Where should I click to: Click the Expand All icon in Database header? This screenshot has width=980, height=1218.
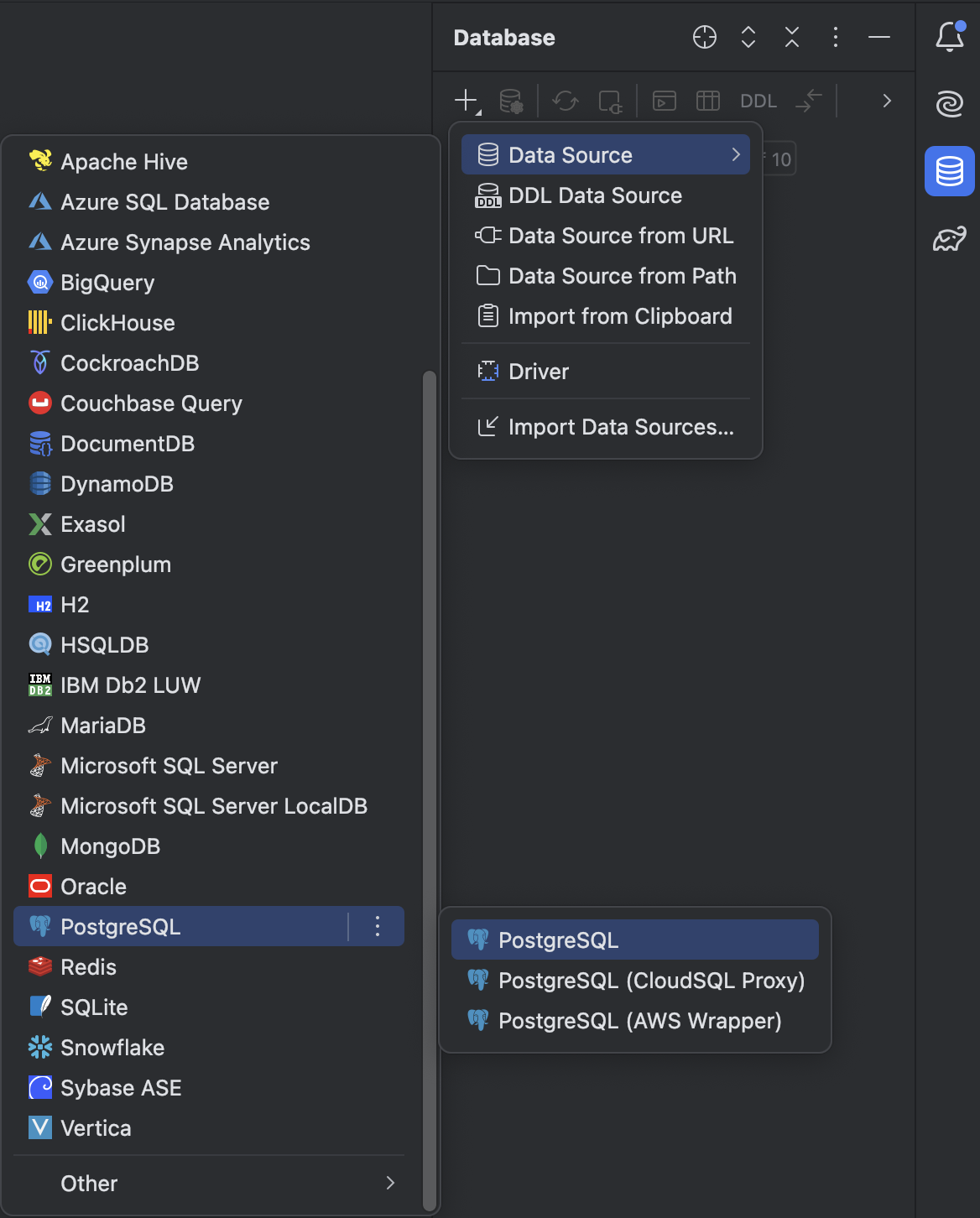(748, 37)
